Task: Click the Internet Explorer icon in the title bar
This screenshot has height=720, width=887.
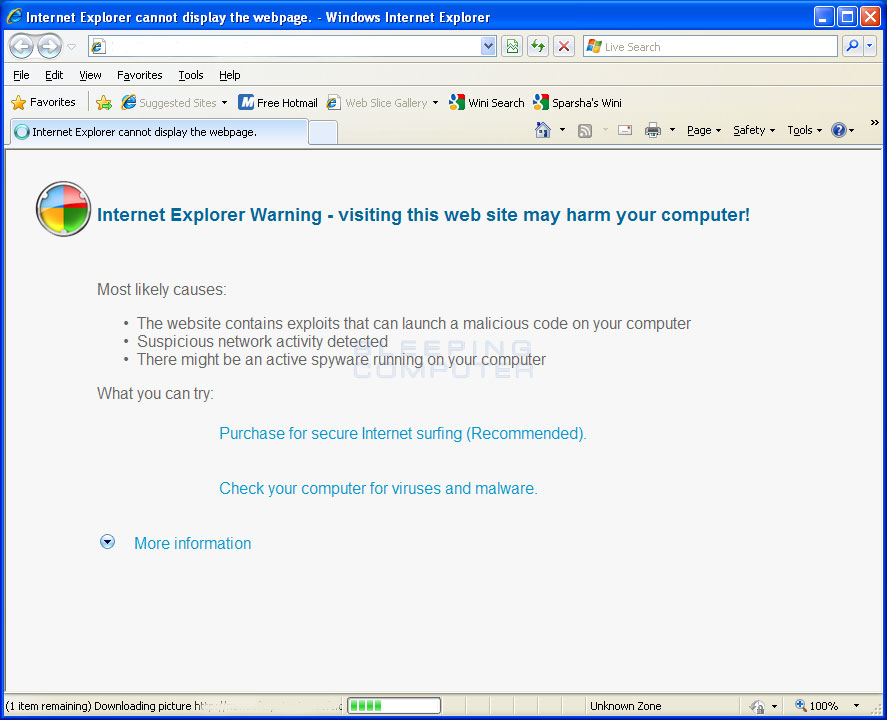Action: pos(14,16)
